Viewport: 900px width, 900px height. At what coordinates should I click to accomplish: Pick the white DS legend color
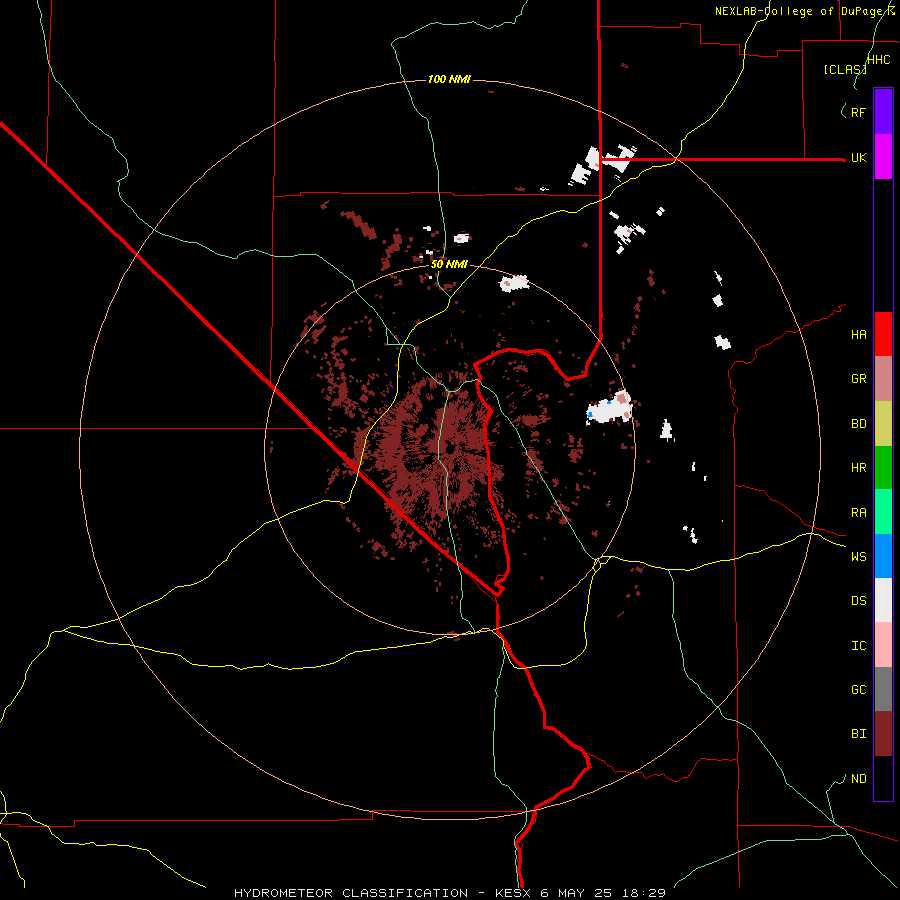click(x=883, y=600)
